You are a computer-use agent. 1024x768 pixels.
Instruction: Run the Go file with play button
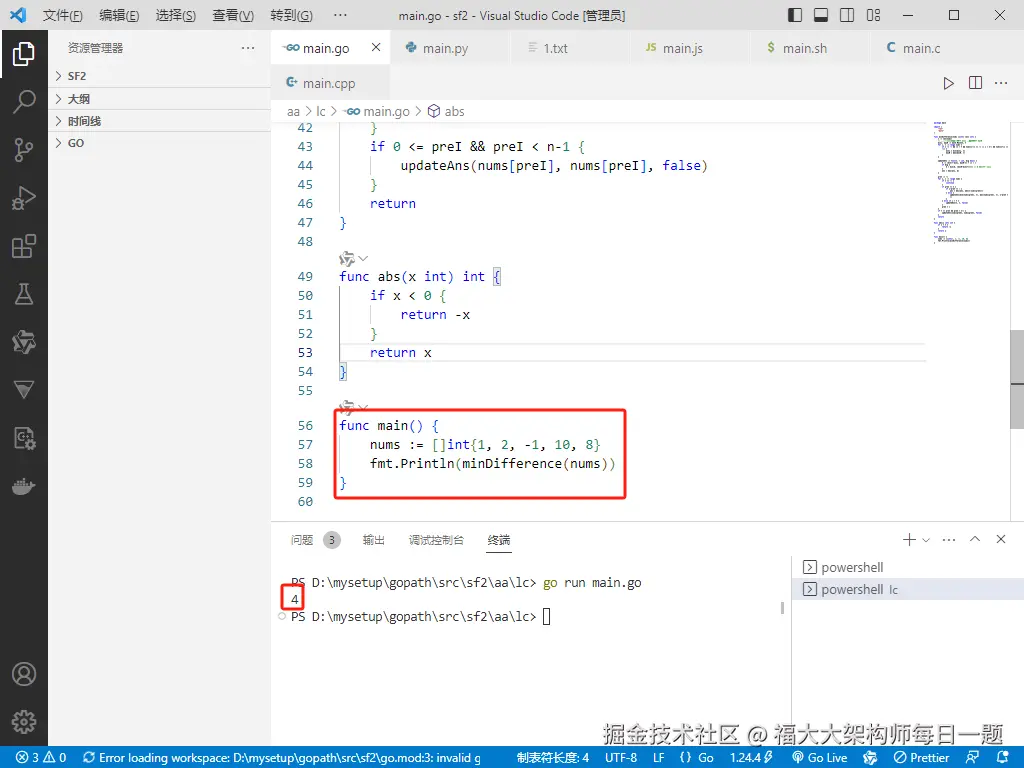(x=948, y=83)
